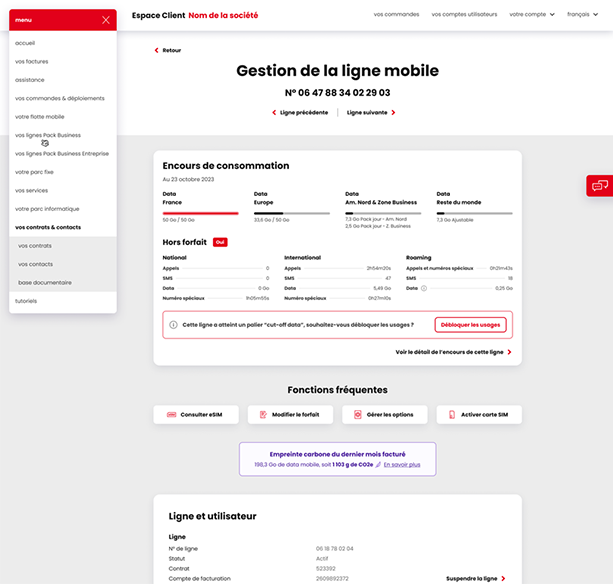The image size is (613, 588).
Task: Open vos comptes utilisateurs top link
Action: tap(464, 14)
